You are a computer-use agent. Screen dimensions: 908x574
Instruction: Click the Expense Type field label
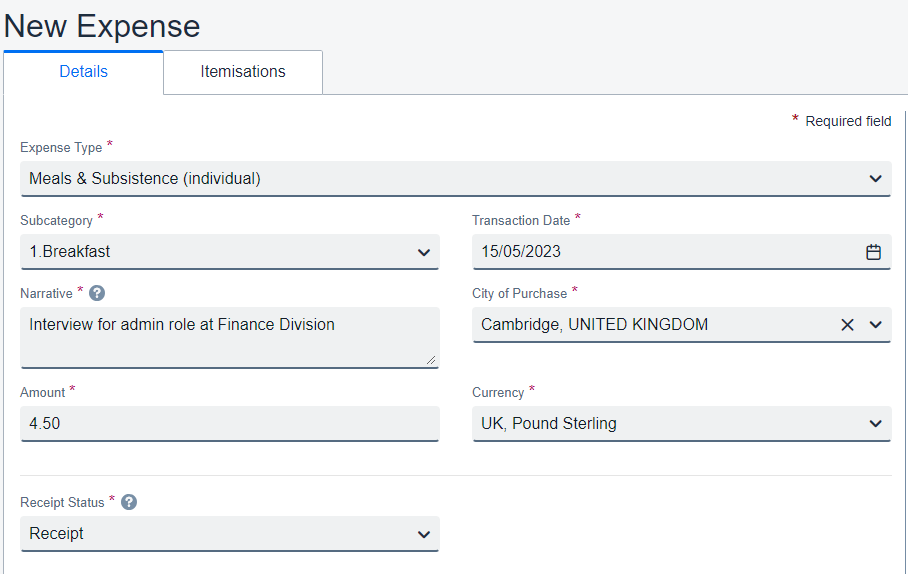(61, 148)
